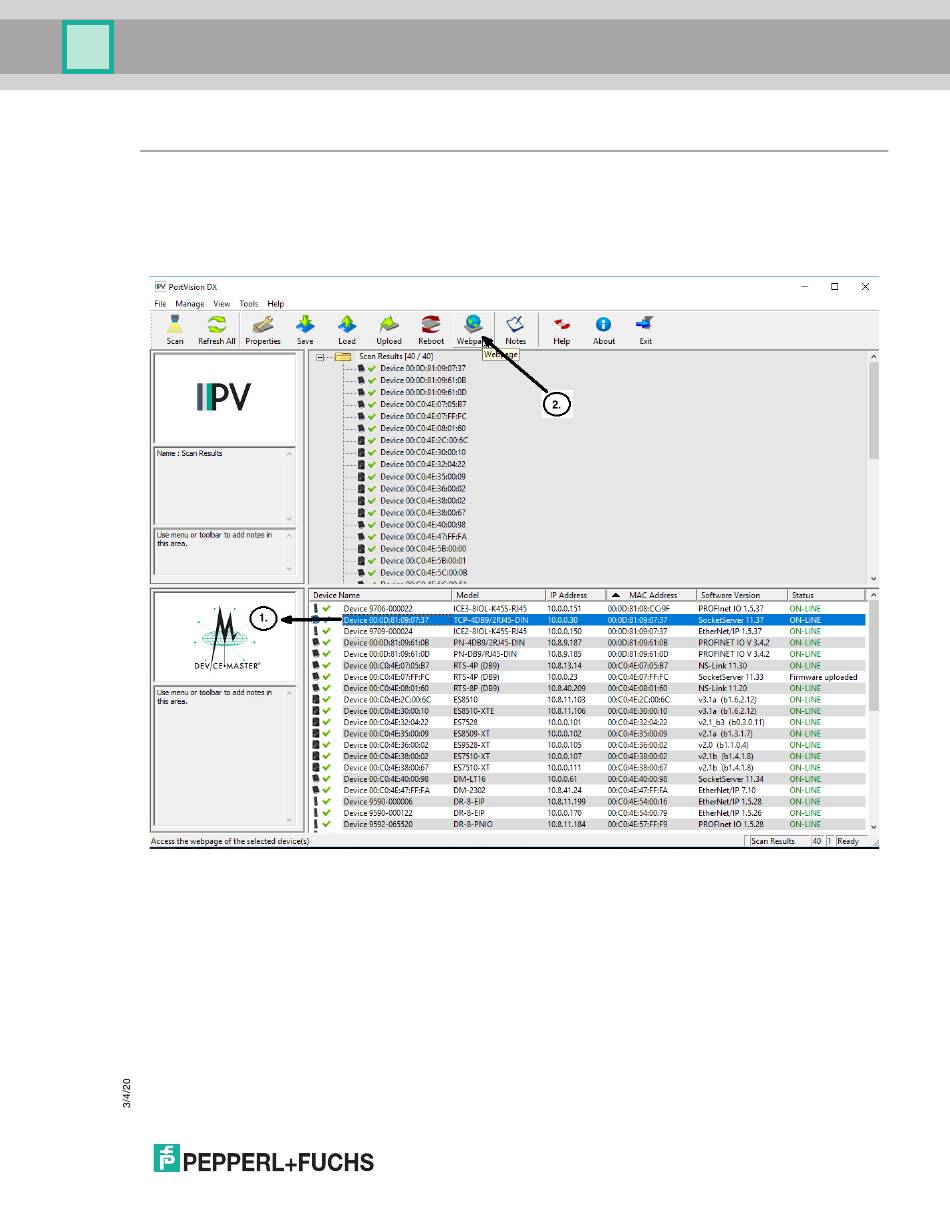Select the Device 9706-000022 row
Image resolution: width=950 pixels, height=1229 pixels.
pyautogui.click(x=378, y=608)
